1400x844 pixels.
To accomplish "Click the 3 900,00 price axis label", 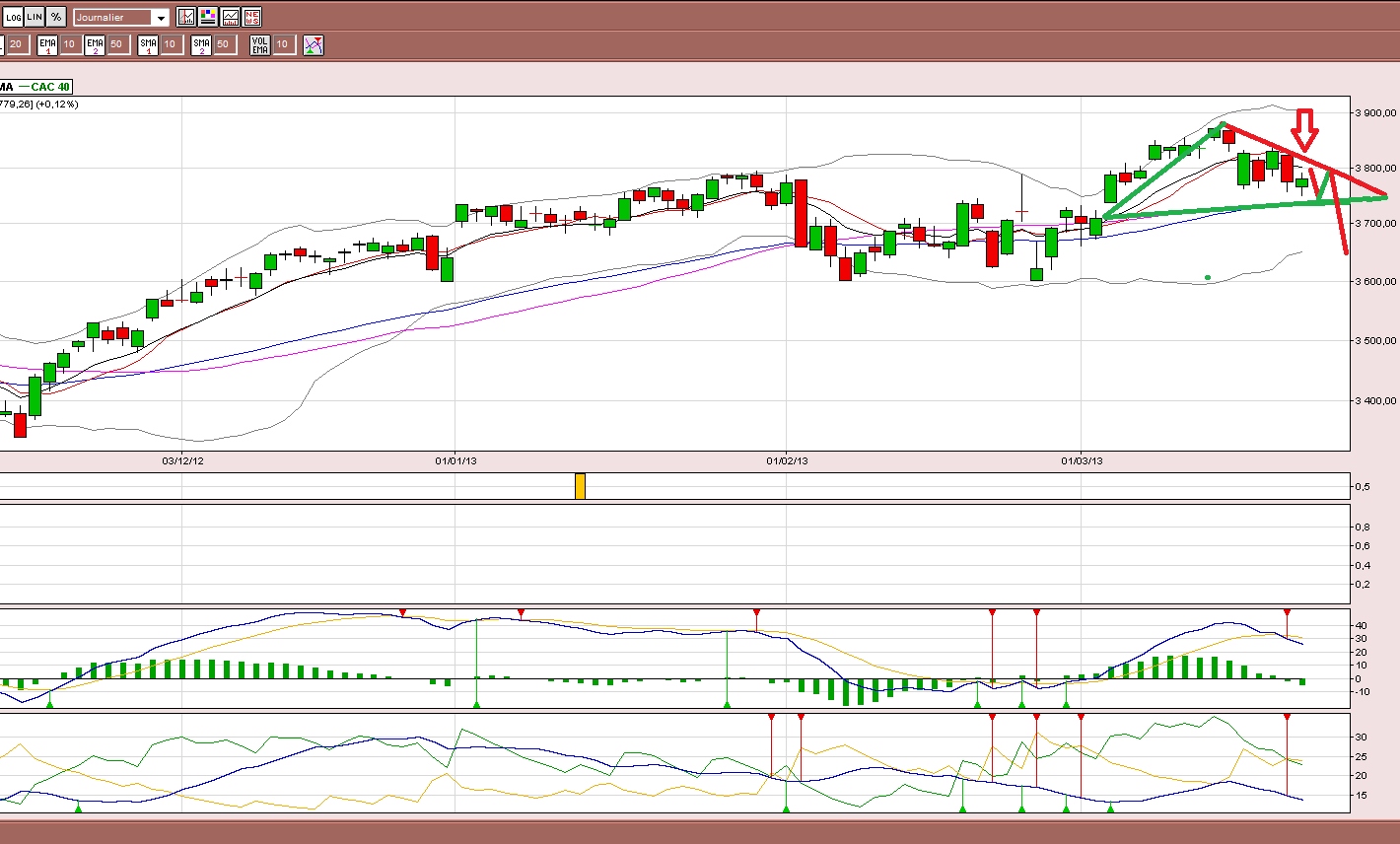I will point(1375,113).
